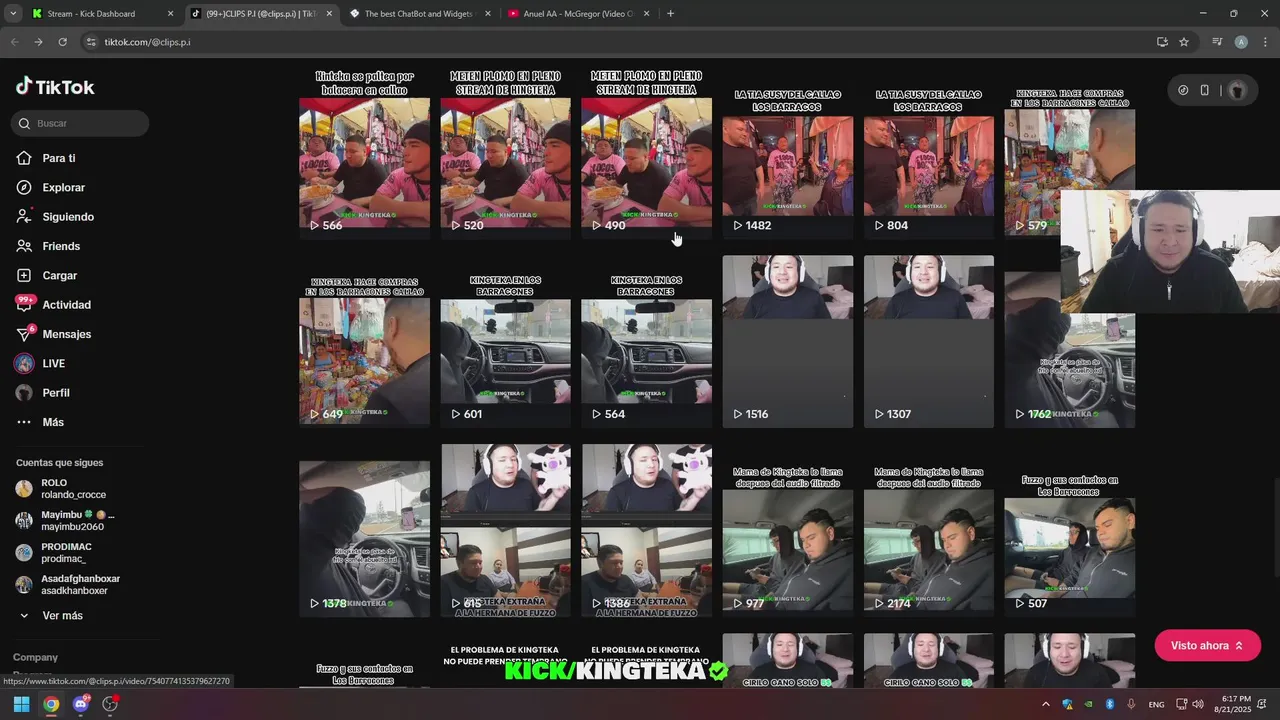
Task: Open TikTok coins icon in top pill
Action: 1183,90
